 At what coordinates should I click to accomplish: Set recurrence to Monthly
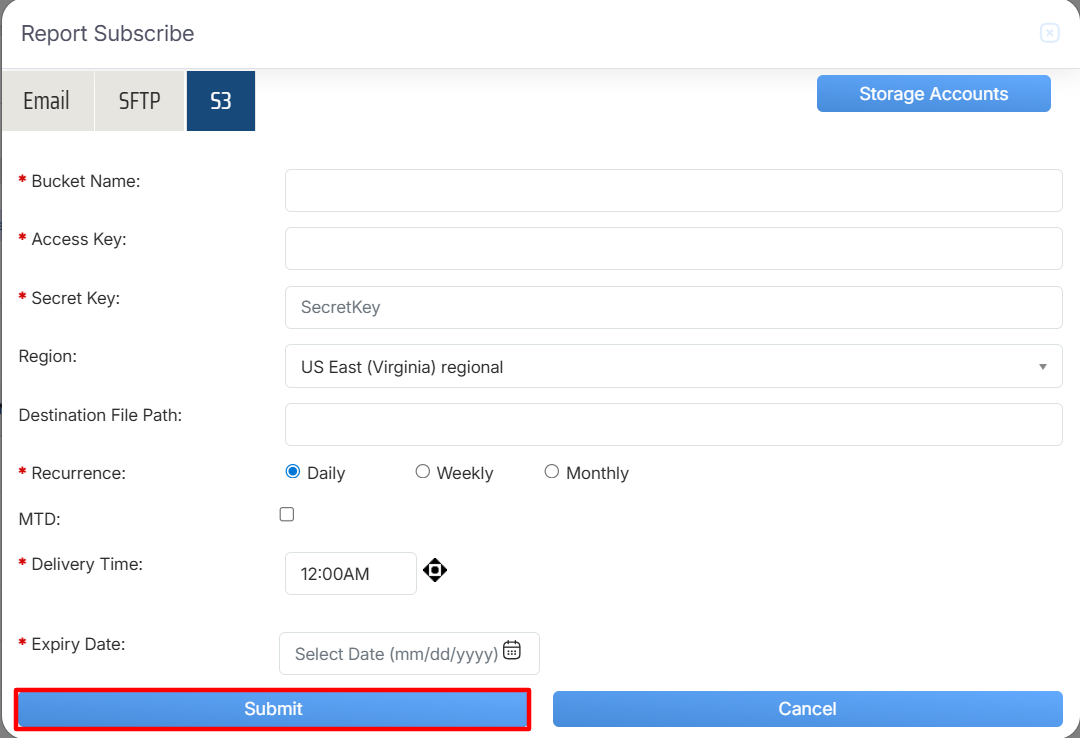point(552,472)
